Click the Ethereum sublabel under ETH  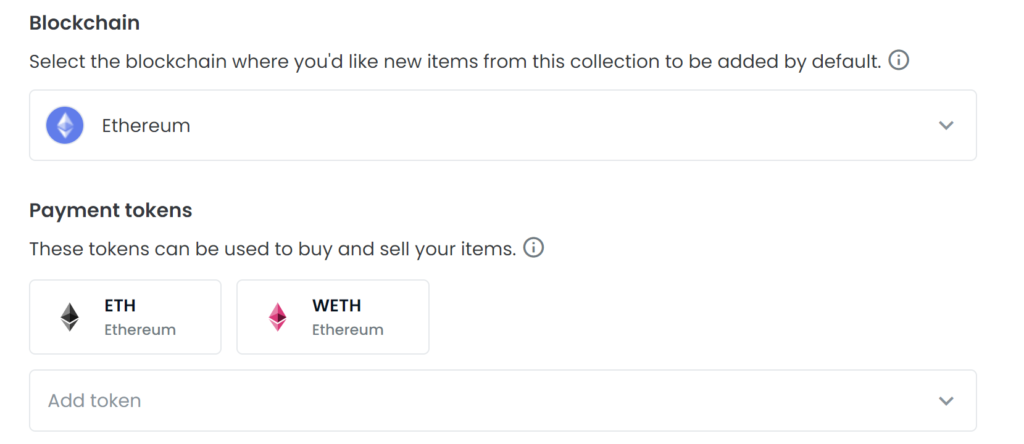140,330
